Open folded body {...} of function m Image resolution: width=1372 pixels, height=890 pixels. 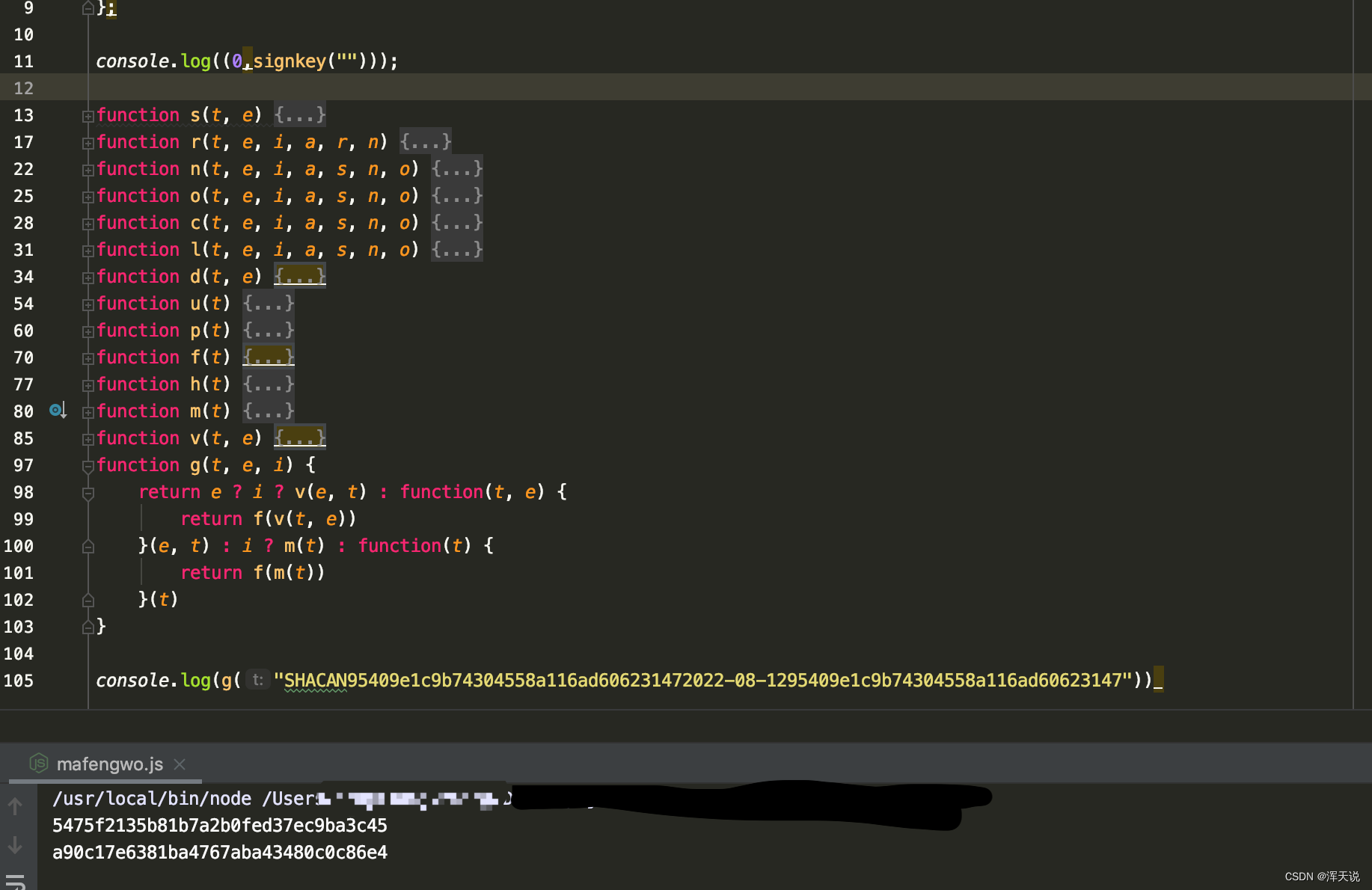click(268, 411)
